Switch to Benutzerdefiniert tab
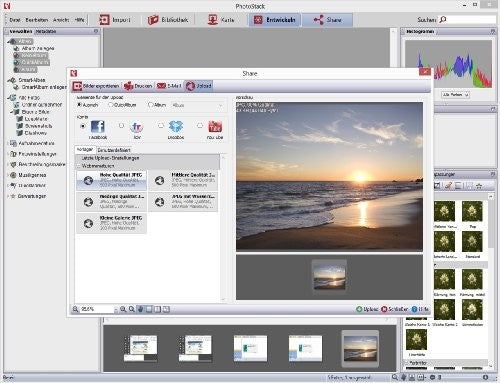500x383 pixels. [114, 150]
